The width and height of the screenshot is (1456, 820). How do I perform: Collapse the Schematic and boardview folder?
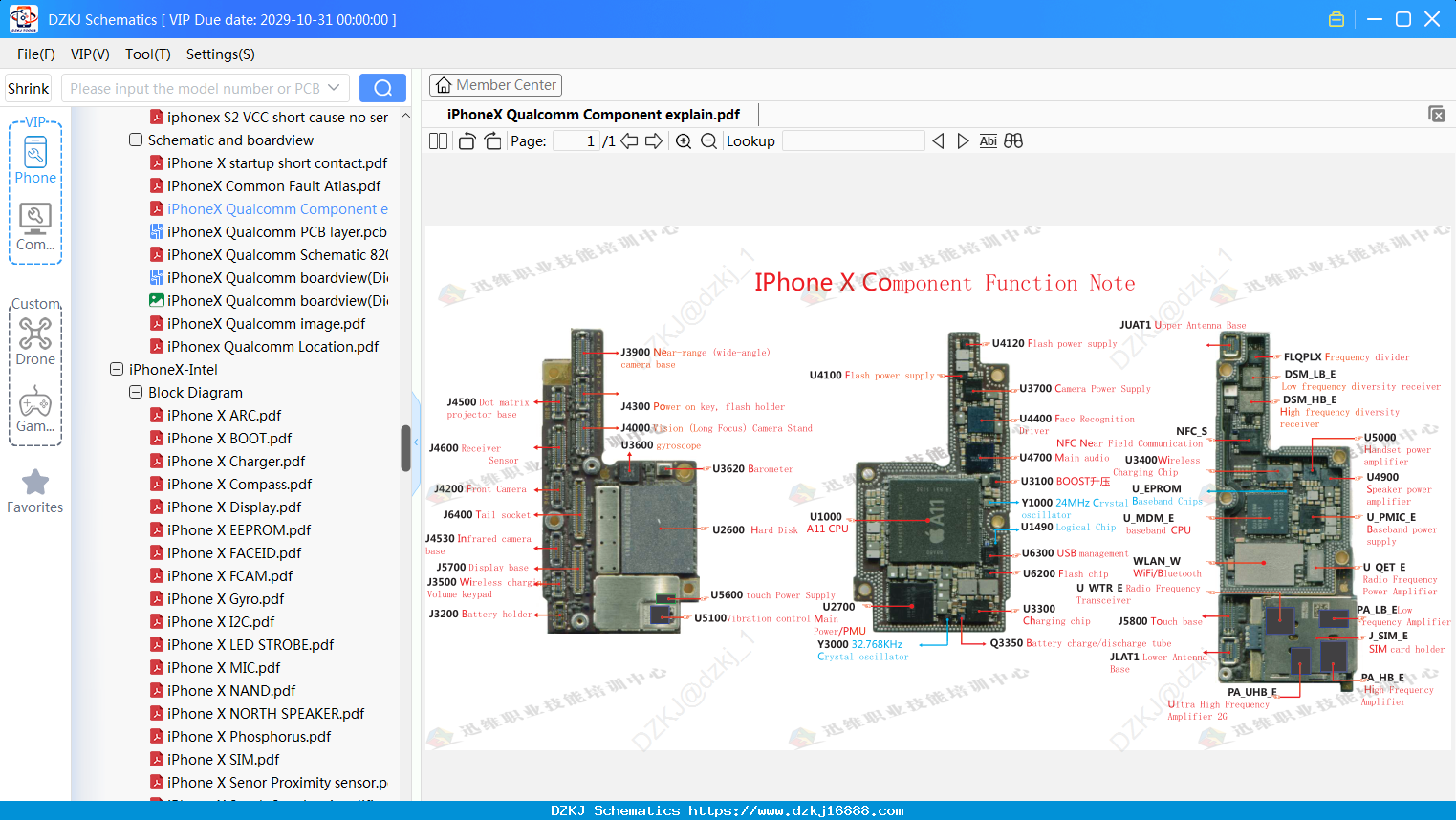click(136, 140)
